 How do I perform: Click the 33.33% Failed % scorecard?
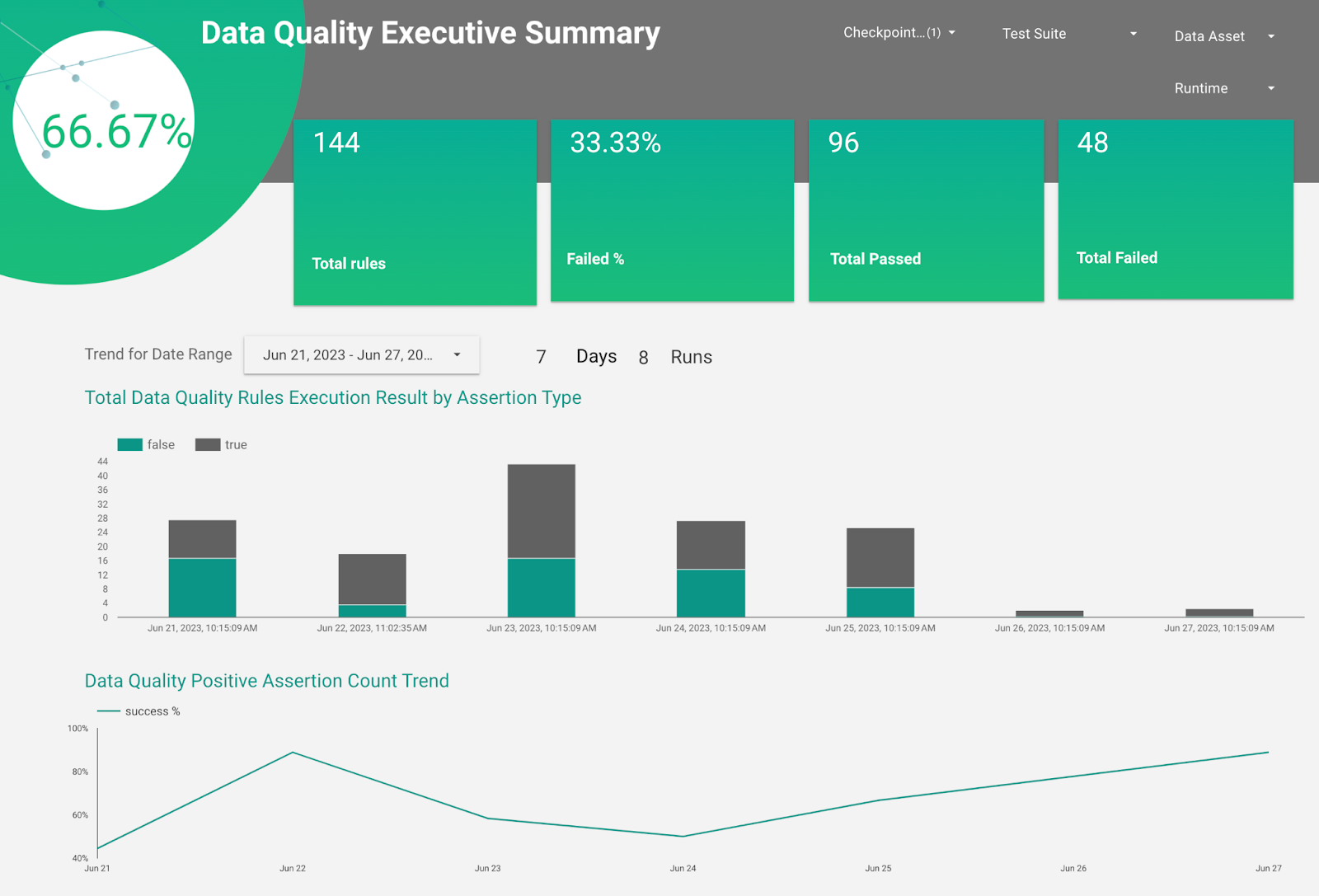(x=672, y=210)
